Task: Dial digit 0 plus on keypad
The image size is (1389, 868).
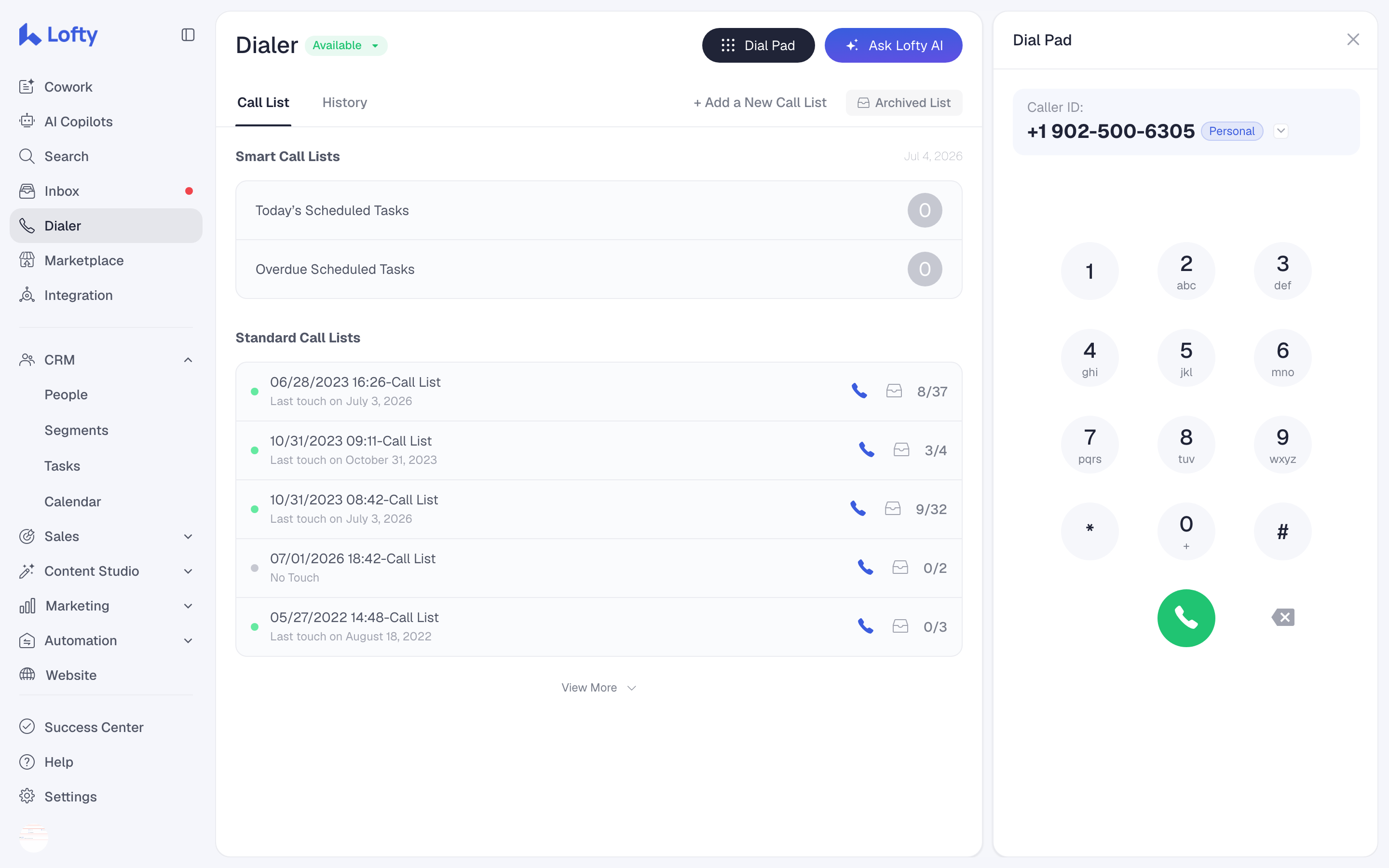Action: click(1186, 531)
